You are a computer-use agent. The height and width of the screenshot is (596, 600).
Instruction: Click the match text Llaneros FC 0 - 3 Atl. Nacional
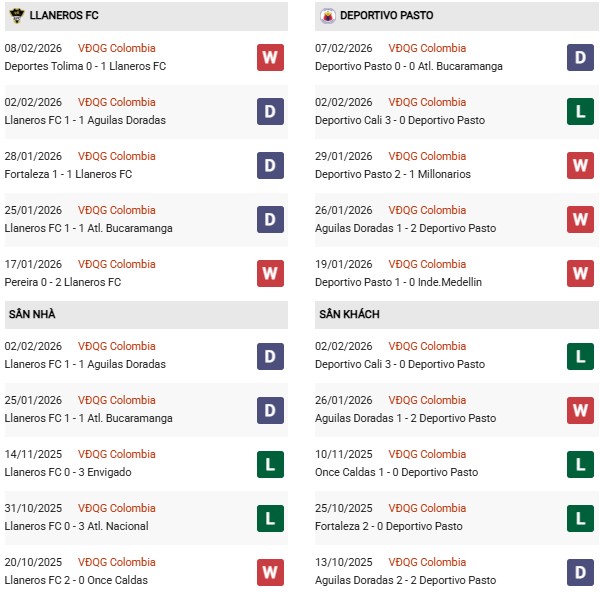pos(76,526)
